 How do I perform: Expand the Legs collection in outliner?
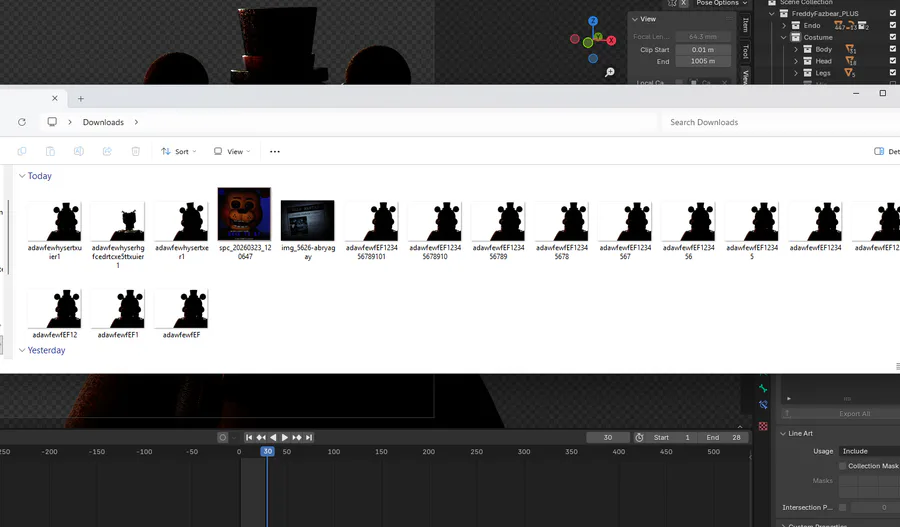click(x=796, y=73)
